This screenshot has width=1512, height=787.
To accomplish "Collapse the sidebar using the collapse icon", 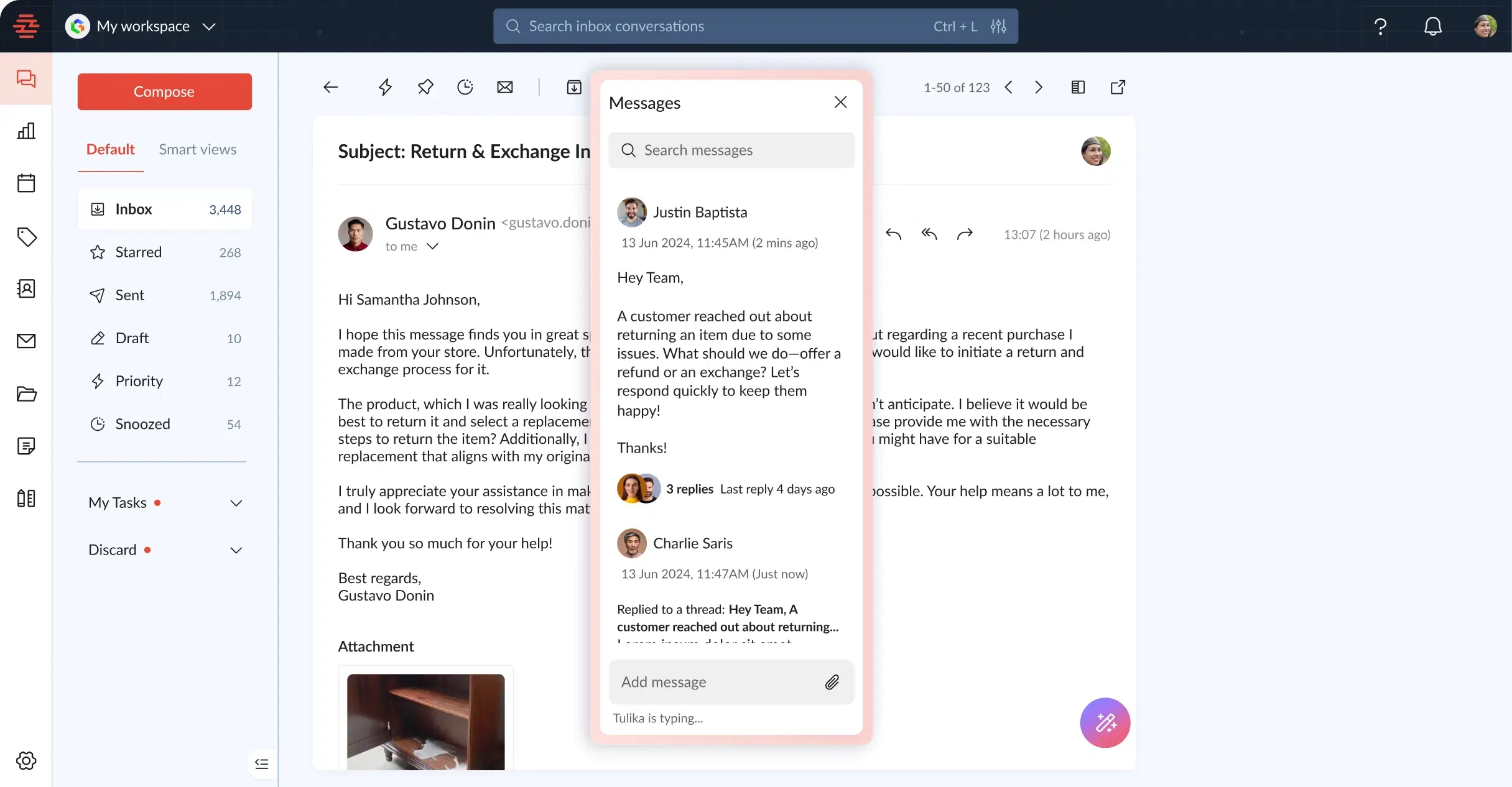I will point(262,764).
